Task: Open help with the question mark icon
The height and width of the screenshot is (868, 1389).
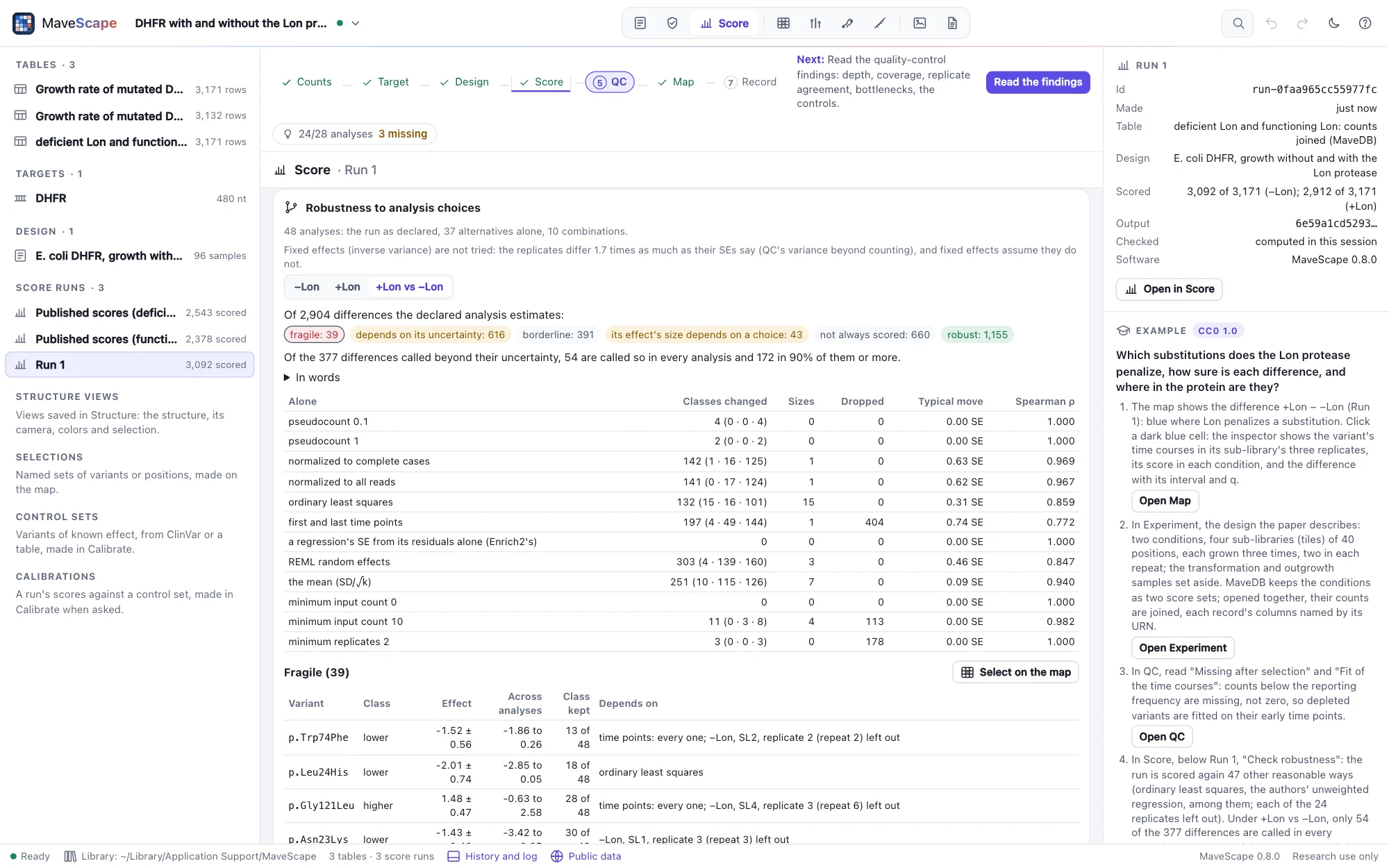Action: pyautogui.click(x=1365, y=23)
